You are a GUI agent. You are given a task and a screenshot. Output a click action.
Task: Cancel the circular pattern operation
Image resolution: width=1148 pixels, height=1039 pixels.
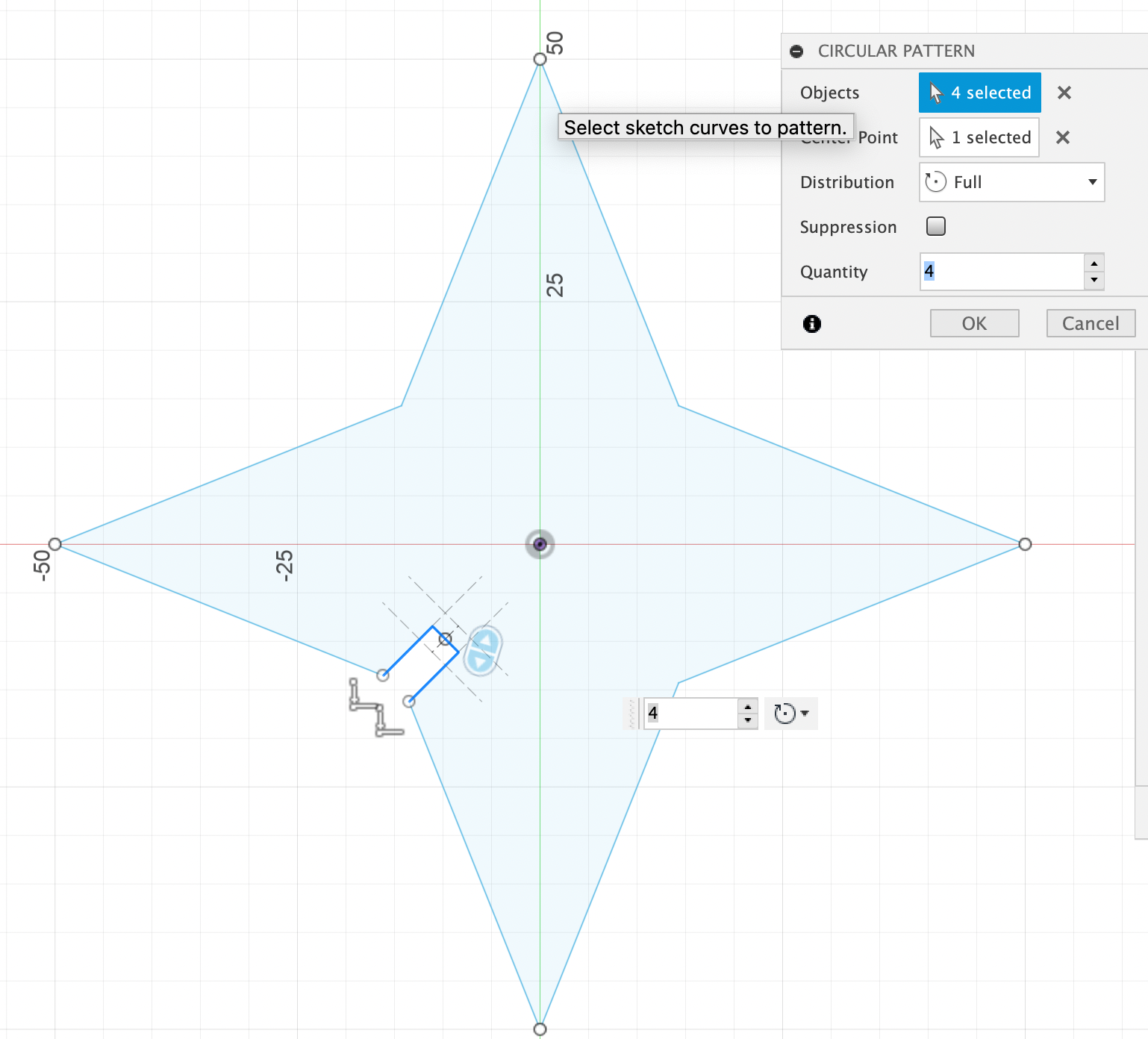[1090, 323]
